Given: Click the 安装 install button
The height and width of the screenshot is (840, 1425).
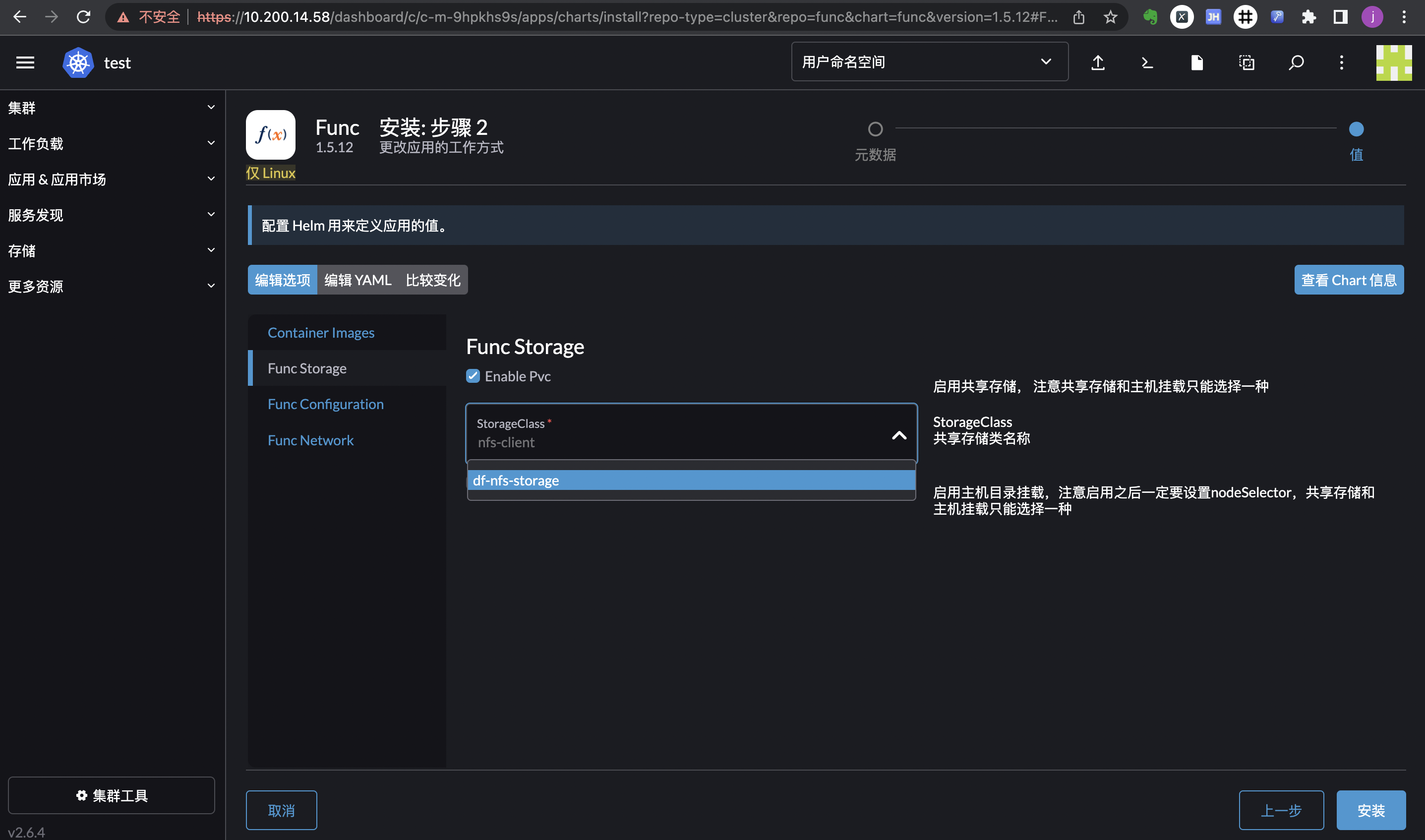Looking at the screenshot, I should 1371,810.
